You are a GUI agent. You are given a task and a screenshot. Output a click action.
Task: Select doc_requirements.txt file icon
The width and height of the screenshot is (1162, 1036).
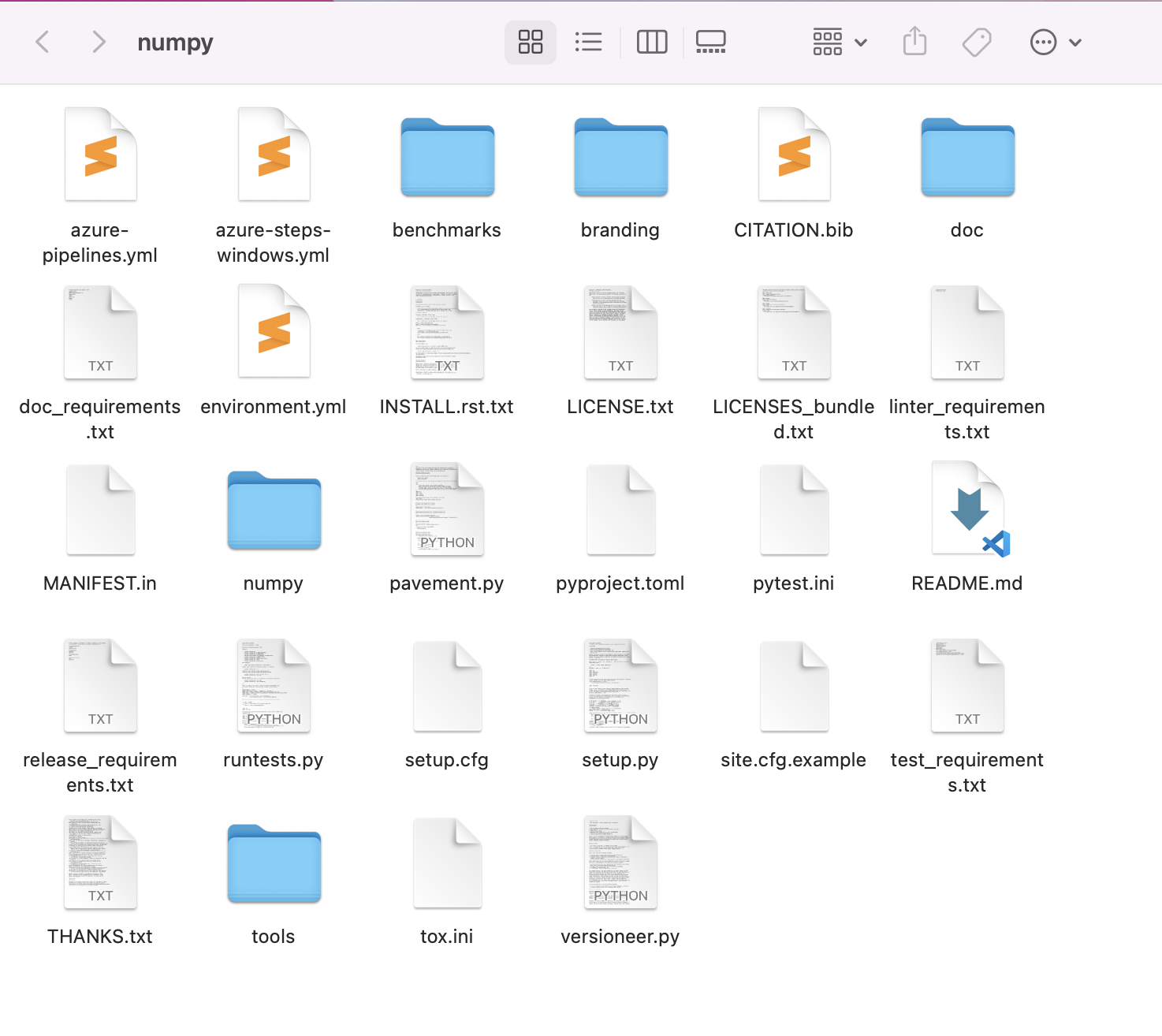(x=101, y=332)
